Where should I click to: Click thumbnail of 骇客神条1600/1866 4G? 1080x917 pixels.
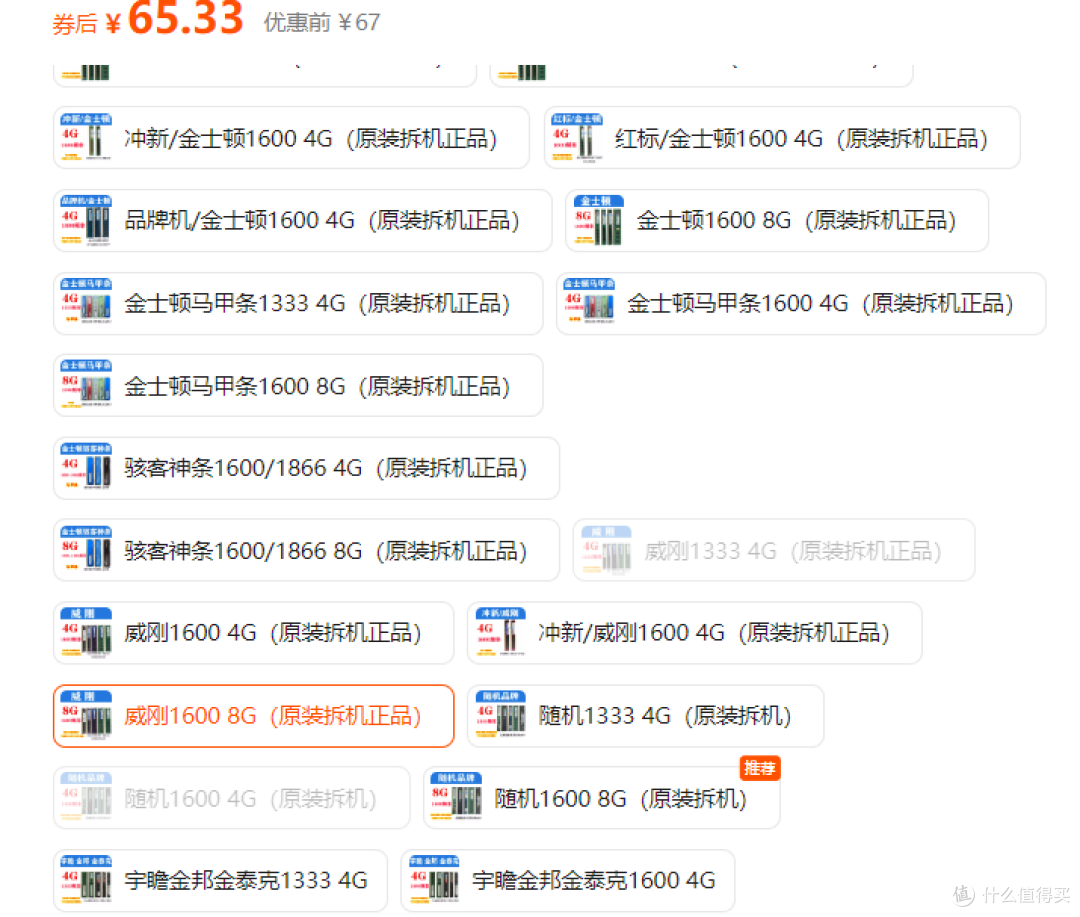pyautogui.click(x=86, y=468)
